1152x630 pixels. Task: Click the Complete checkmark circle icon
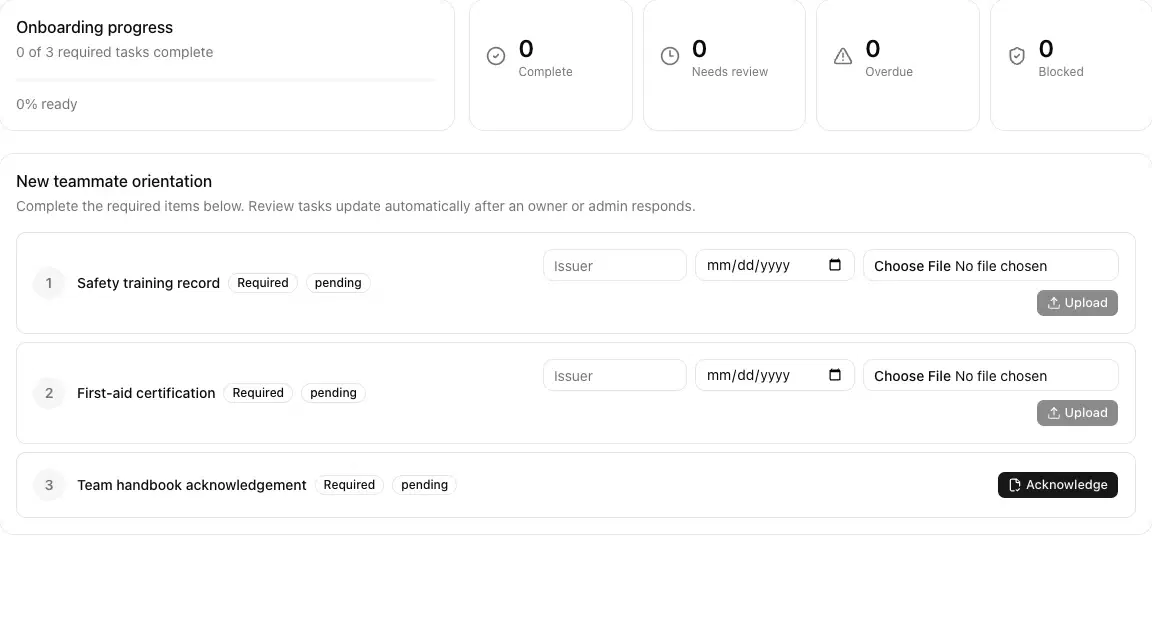pyautogui.click(x=496, y=56)
